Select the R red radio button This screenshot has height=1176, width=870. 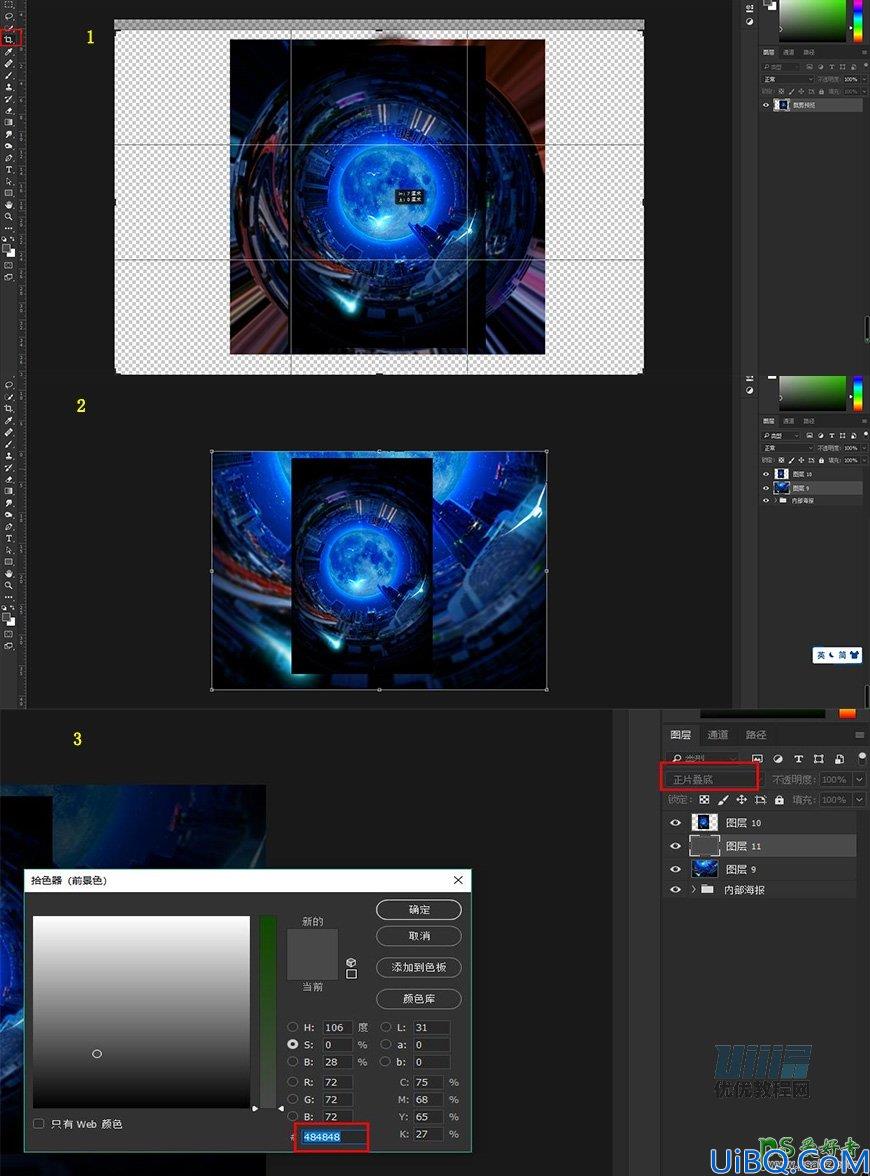point(292,1082)
